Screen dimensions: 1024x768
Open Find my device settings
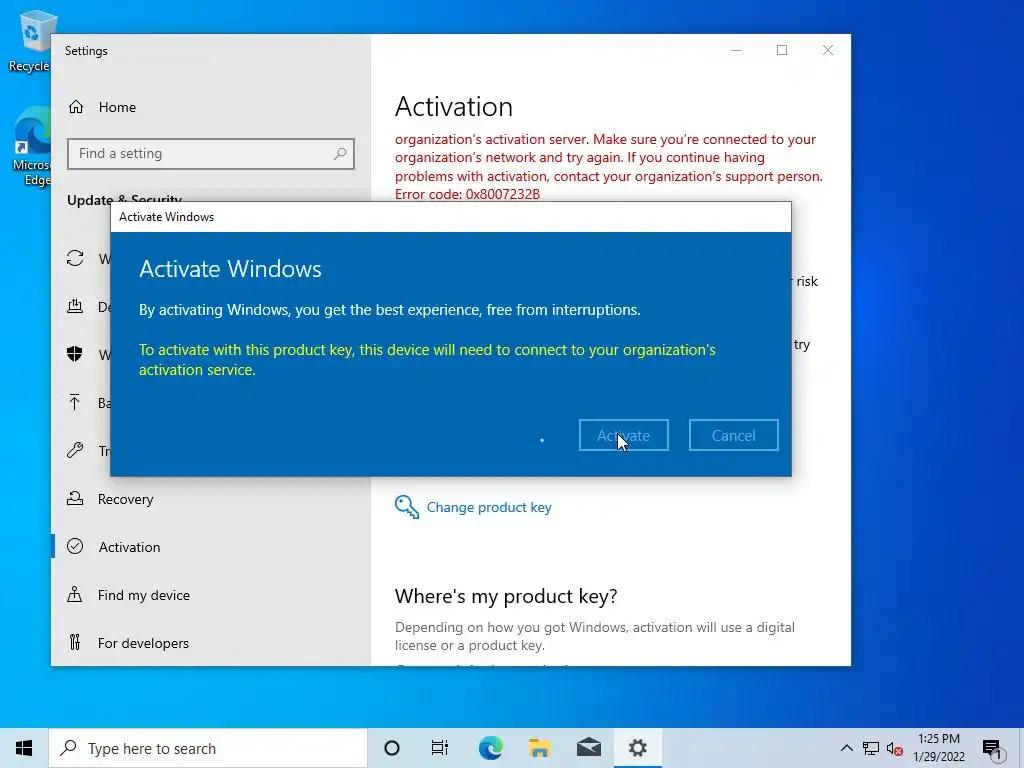(144, 595)
